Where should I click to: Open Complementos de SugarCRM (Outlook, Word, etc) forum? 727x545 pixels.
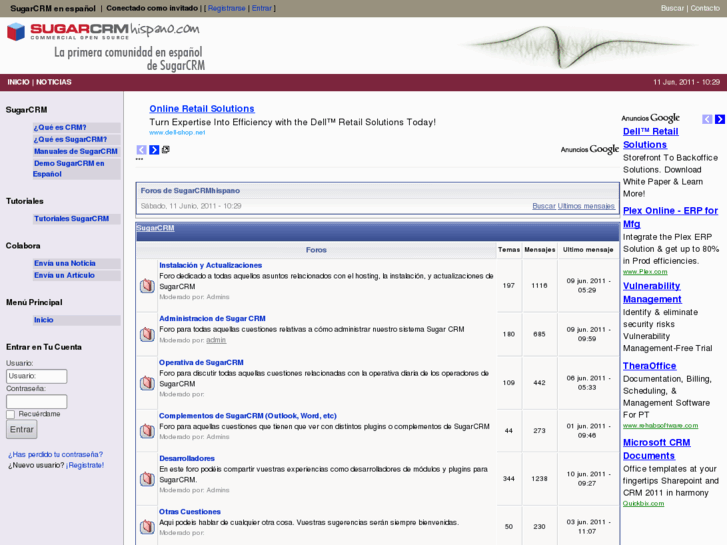coord(248,416)
